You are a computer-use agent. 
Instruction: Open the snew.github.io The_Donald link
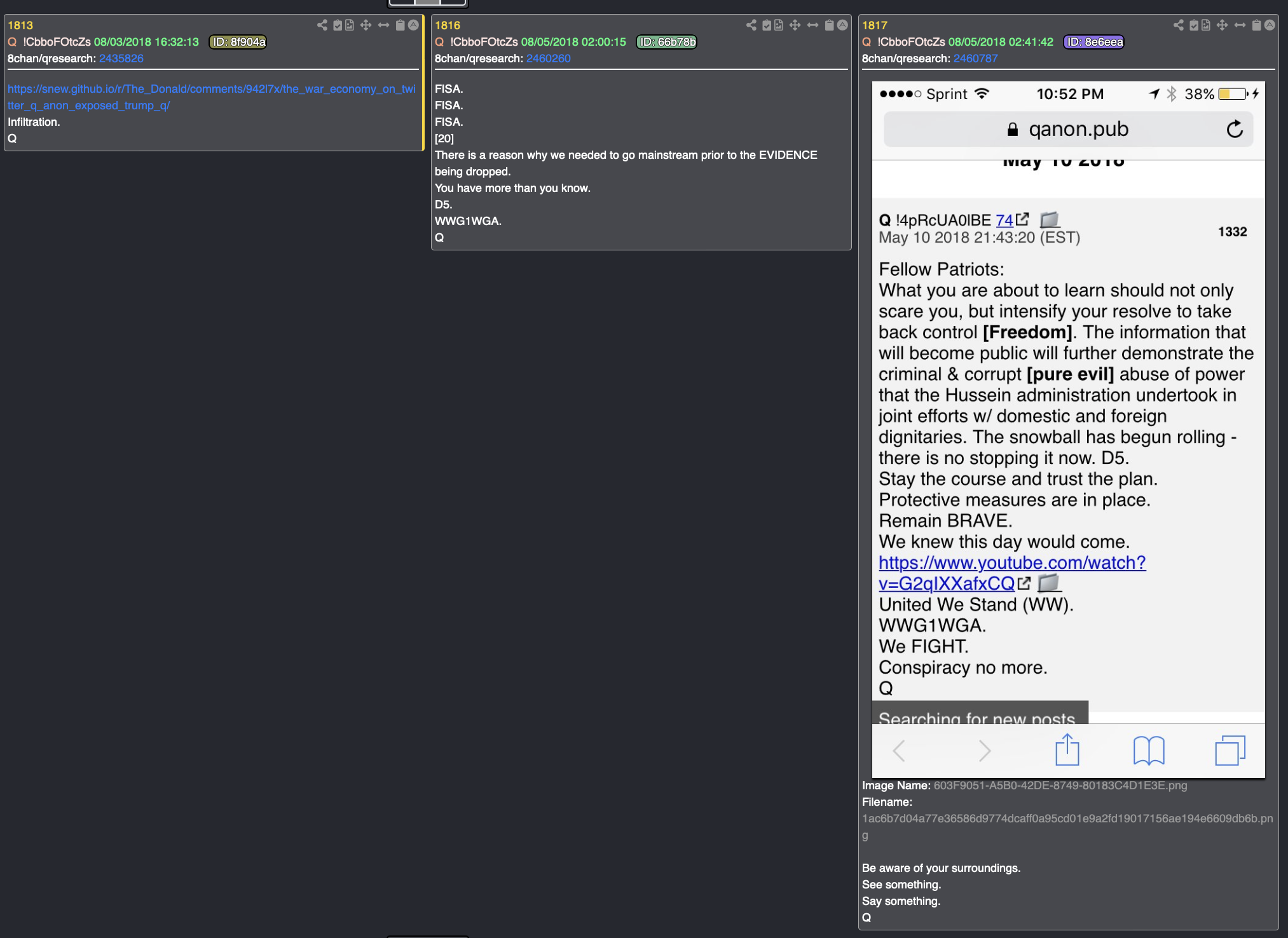point(212,97)
